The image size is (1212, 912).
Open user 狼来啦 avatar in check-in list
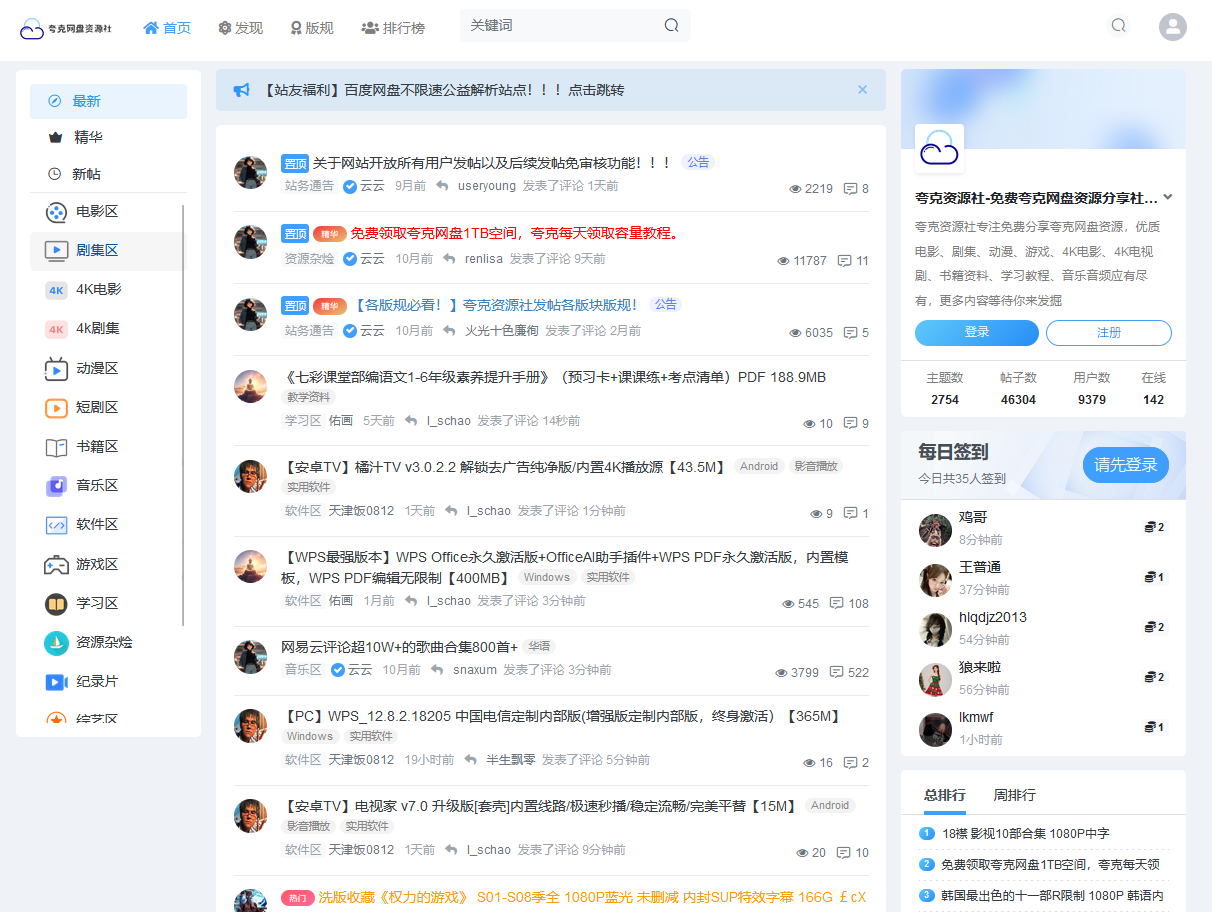pos(935,680)
